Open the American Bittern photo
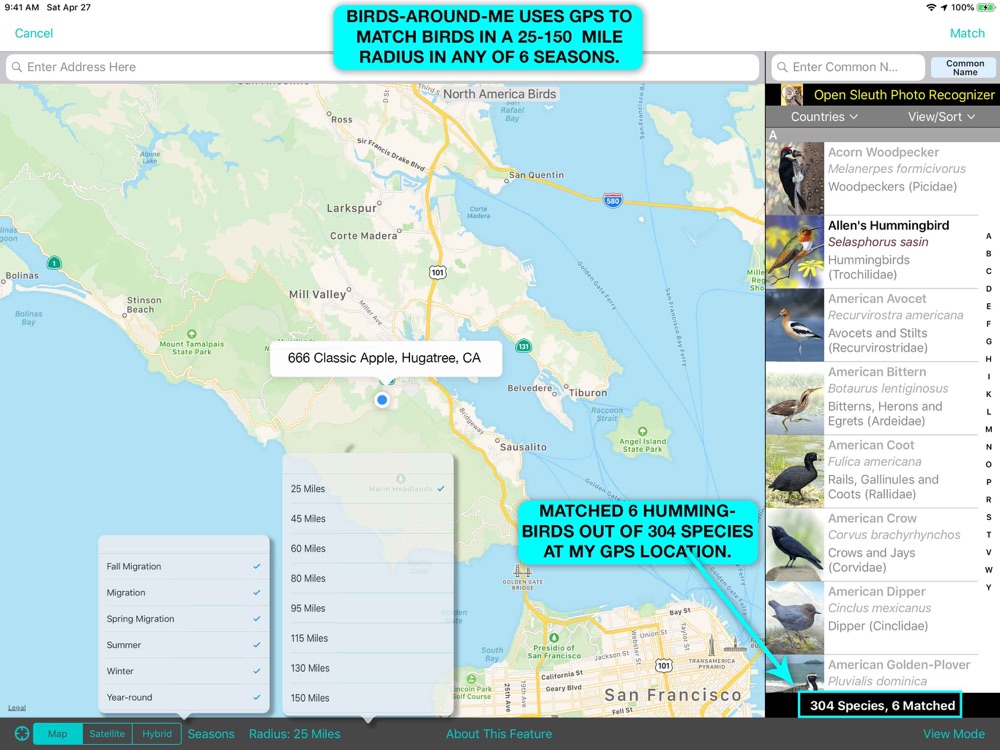The height and width of the screenshot is (750, 1000). [795, 398]
